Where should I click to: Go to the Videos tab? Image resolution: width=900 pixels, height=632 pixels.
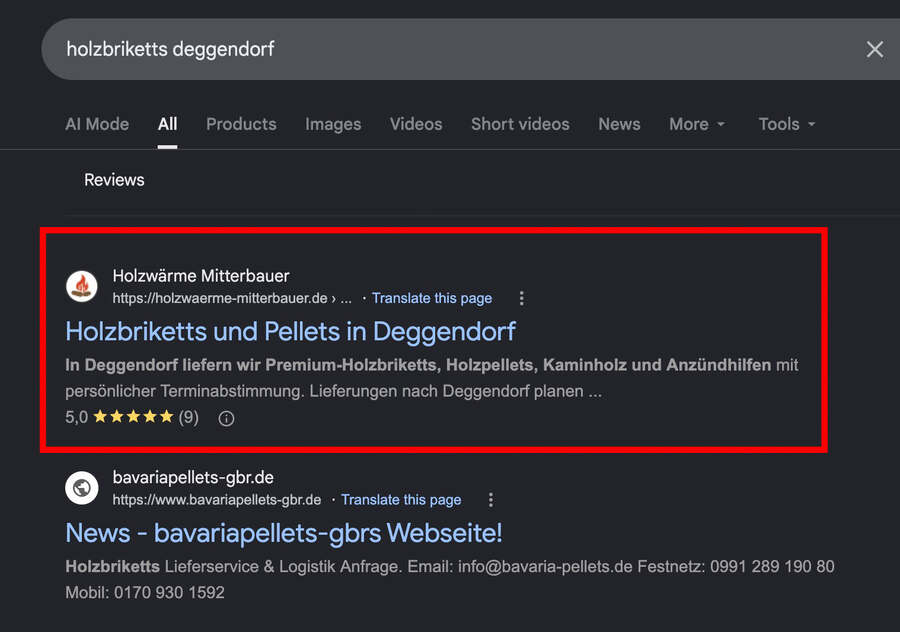pos(416,124)
